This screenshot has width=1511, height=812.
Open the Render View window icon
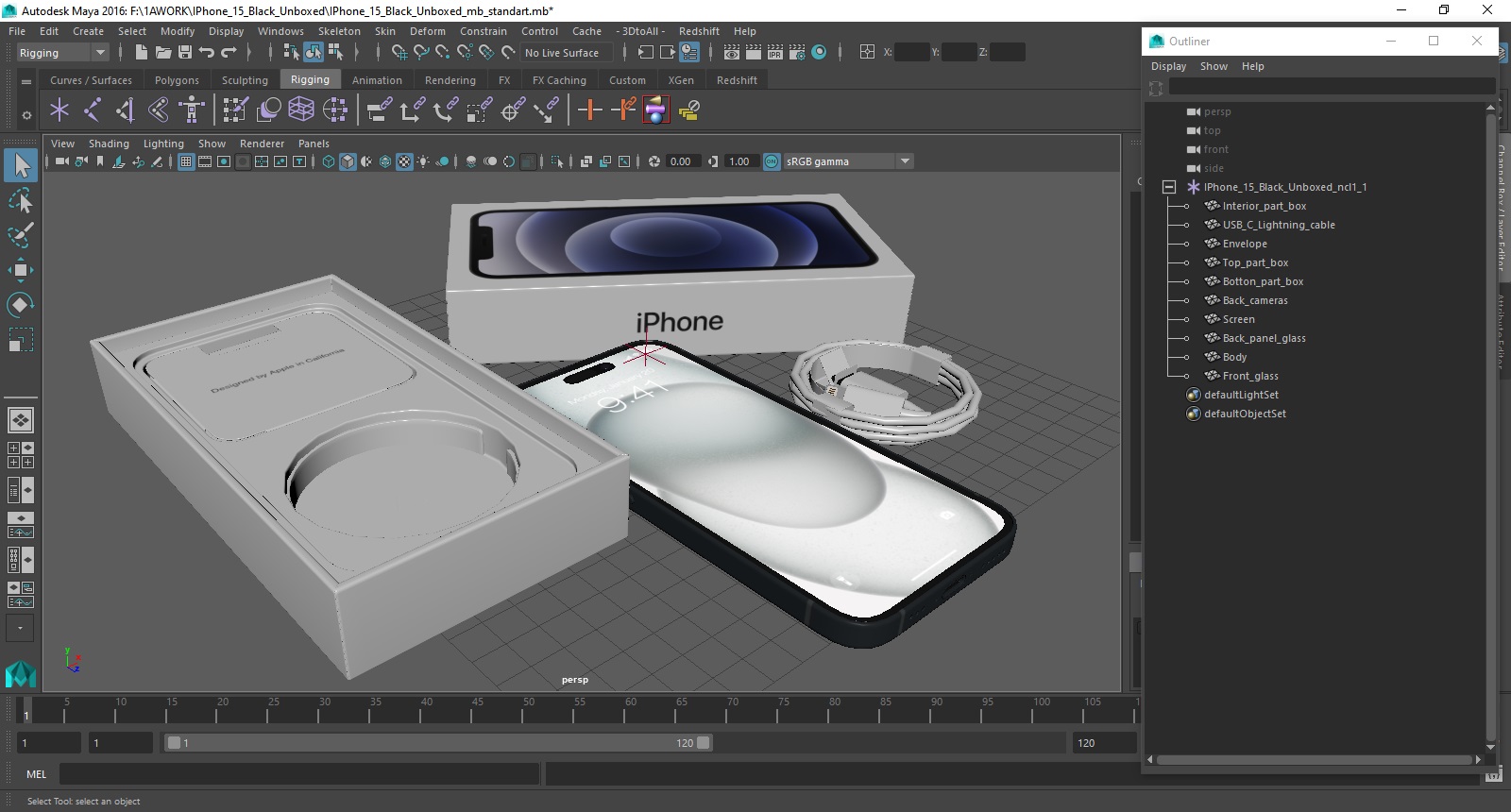coord(732,53)
